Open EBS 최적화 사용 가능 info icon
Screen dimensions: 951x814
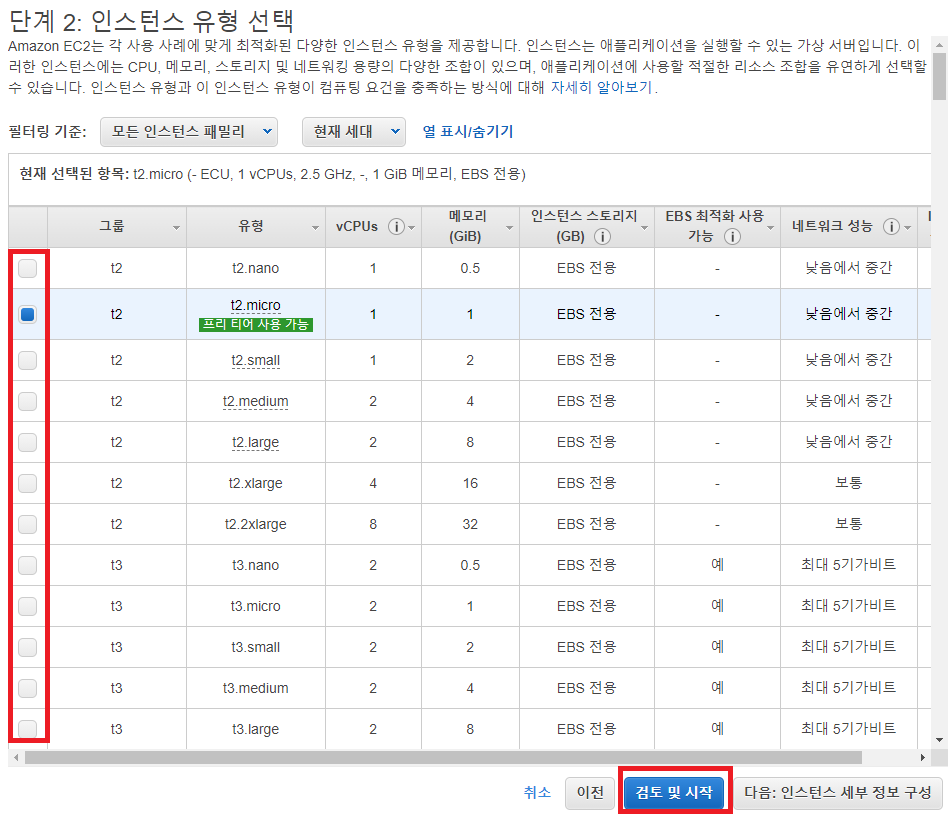(732, 237)
